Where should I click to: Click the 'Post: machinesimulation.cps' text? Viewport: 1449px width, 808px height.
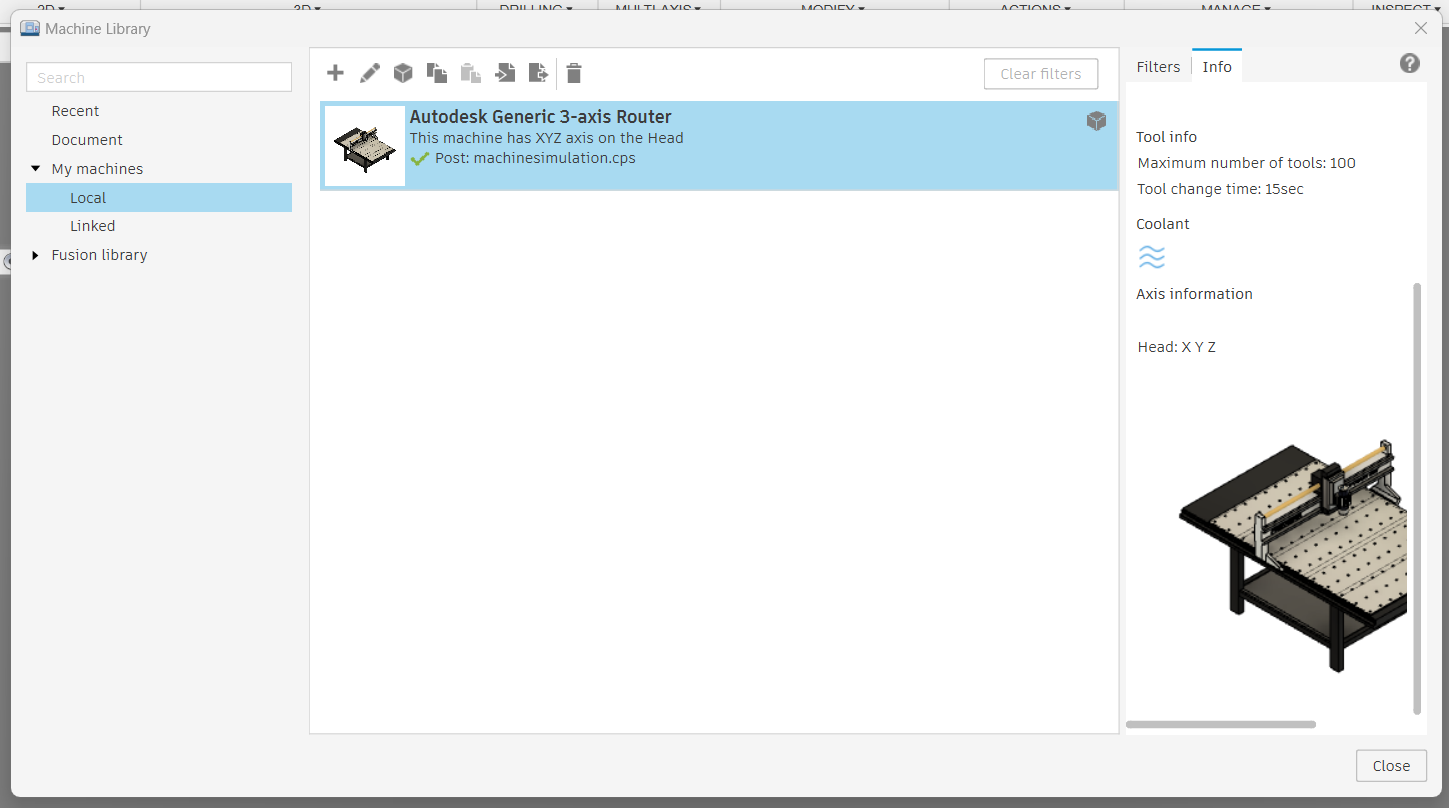tap(535, 158)
